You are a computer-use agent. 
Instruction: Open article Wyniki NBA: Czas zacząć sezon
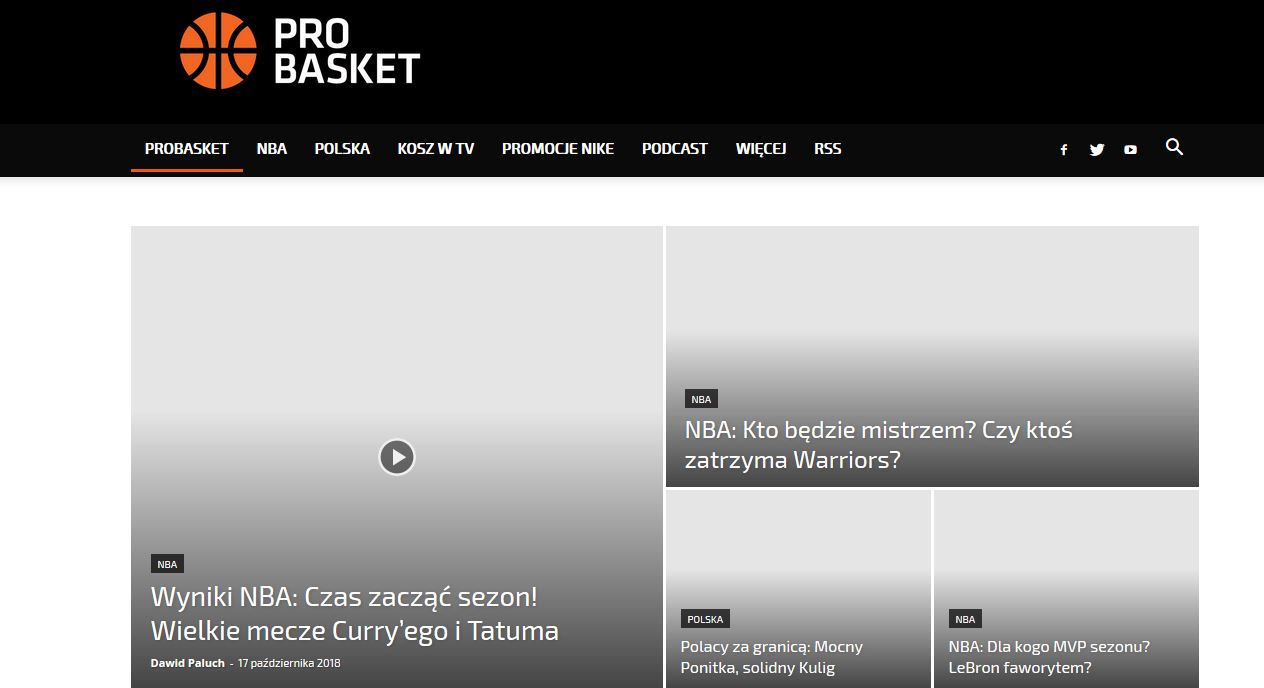click(355, 614)
